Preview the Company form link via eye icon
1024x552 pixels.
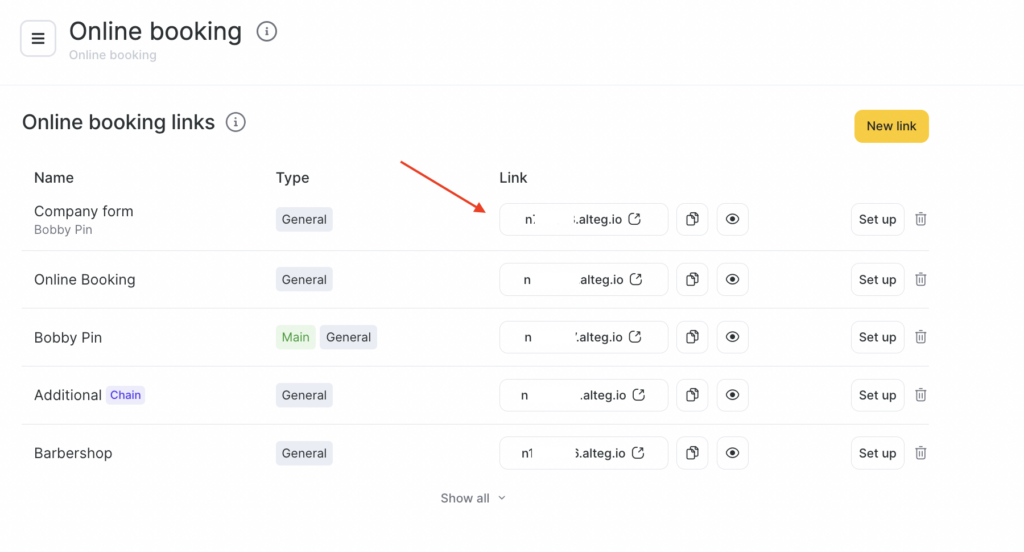coord(733,220)
